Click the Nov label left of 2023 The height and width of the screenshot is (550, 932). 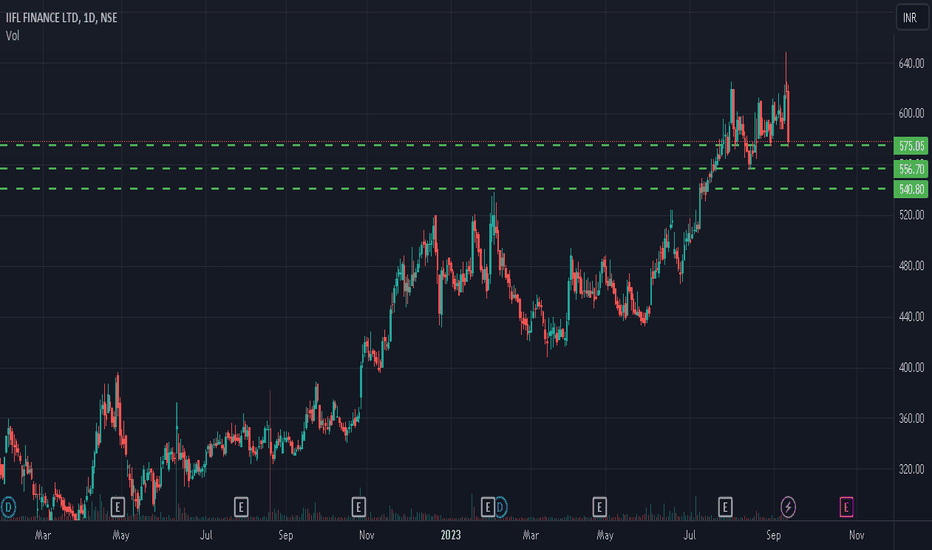click(x=367, y=535)
